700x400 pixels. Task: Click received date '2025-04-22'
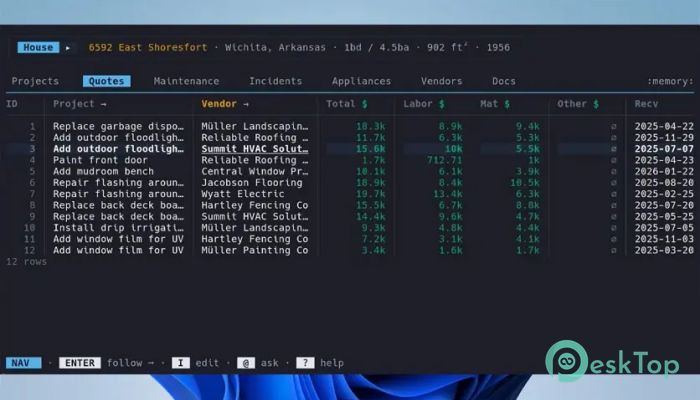[664, 126]
